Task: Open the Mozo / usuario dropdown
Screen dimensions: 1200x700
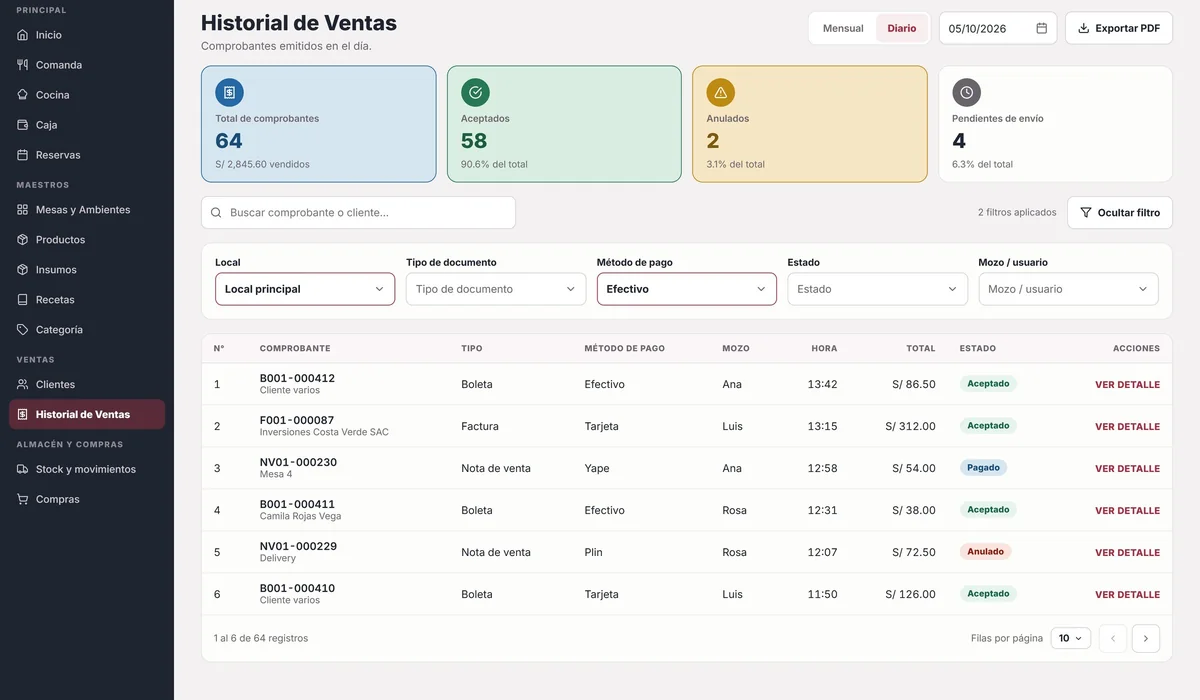Action: pos(1068,289)
